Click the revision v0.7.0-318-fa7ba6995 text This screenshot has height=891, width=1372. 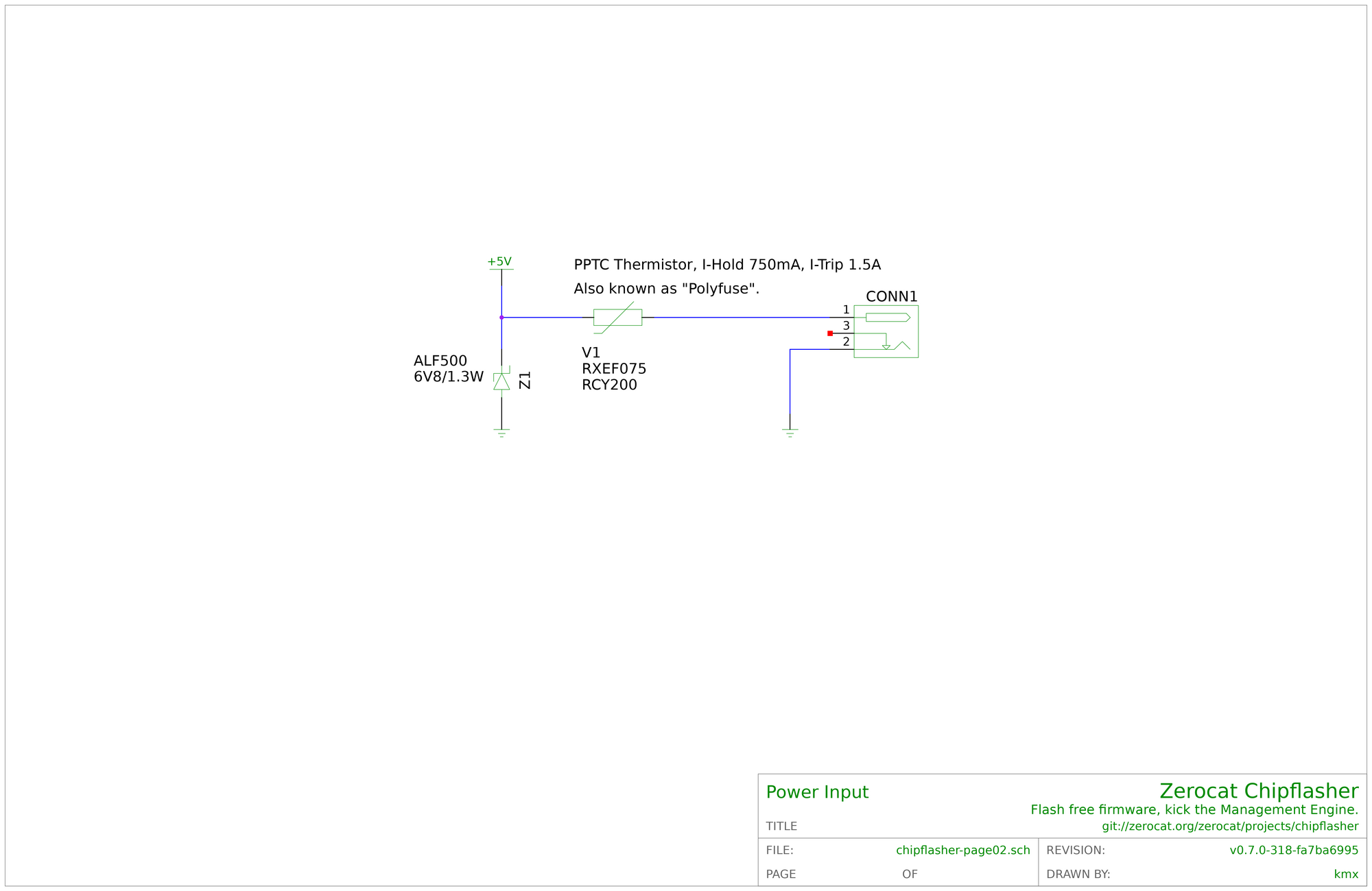[1294, 851]
